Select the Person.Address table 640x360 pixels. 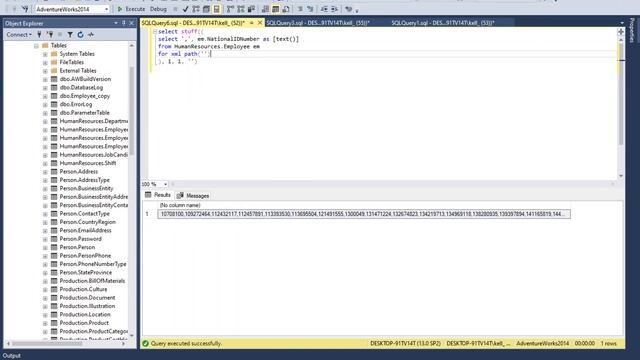point(78,171)
